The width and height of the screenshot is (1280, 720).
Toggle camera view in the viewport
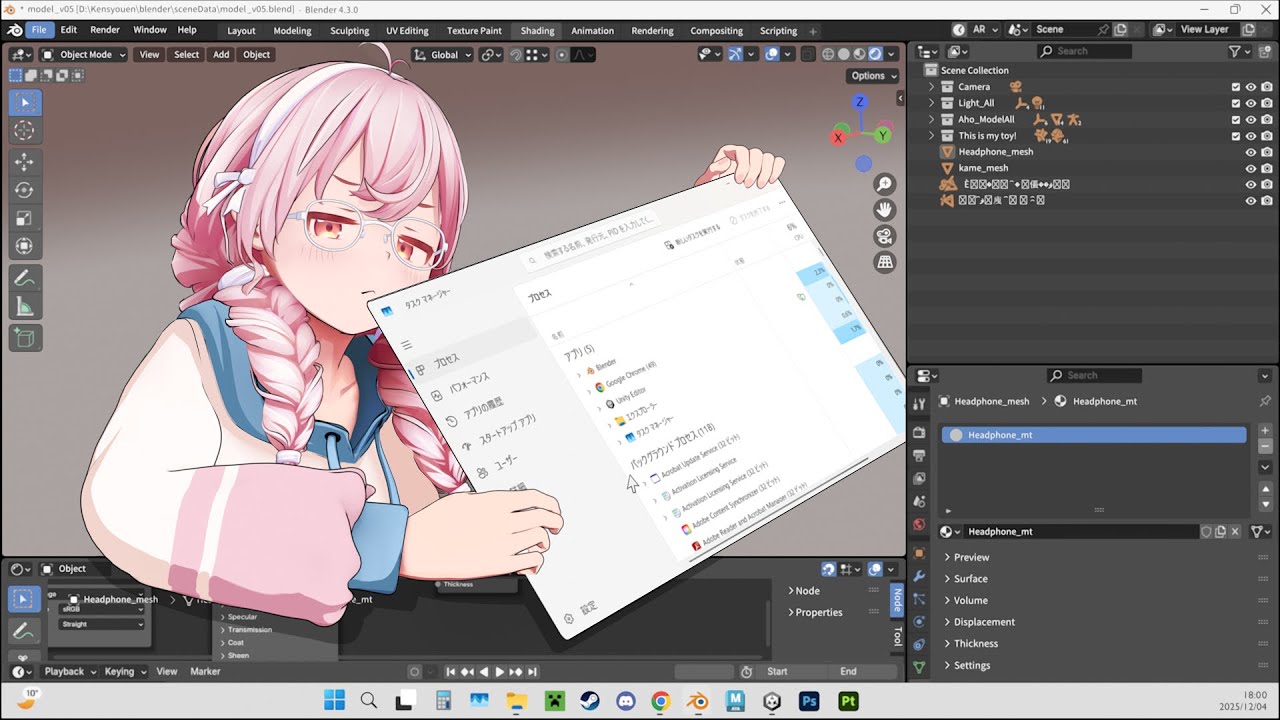pyautogui.click(x=884, y=236)
